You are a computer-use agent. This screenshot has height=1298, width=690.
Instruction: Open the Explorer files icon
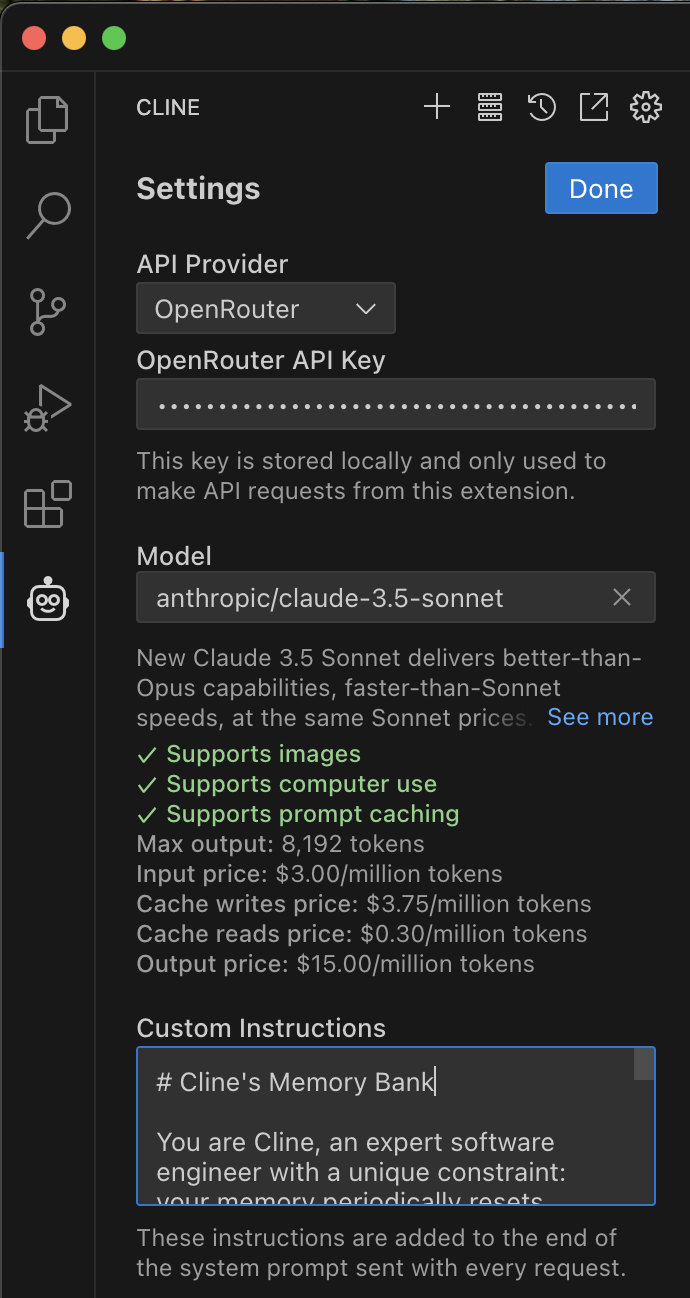coord(47,119)
